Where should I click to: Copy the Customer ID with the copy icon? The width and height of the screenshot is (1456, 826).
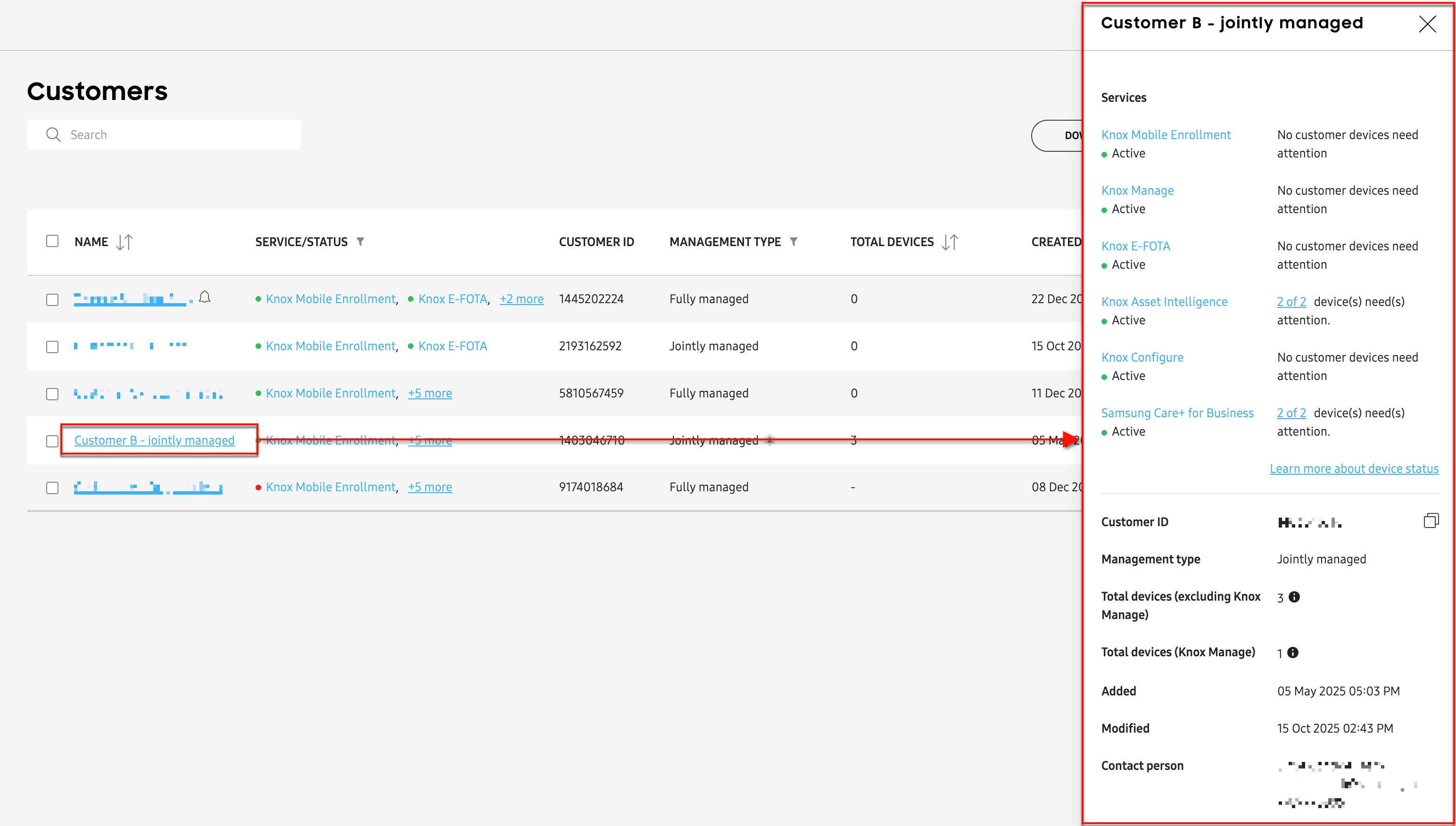pos(1431,521)
